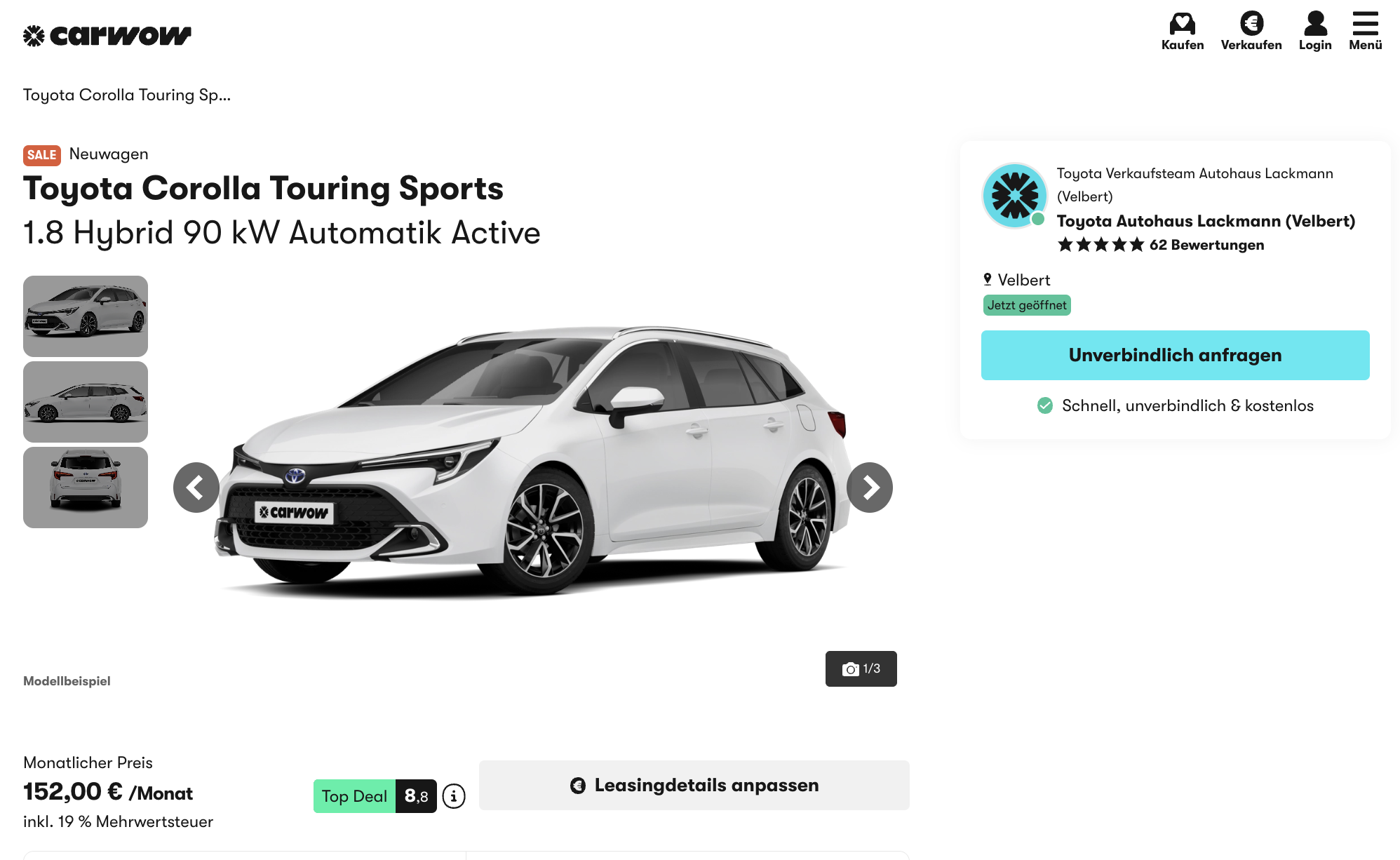Click the 1.8 Hybrid 90 kW Automatik Active subtitle
This screenshot has height=860, width=1400.
pyautogui.click(x=282, y=233)
